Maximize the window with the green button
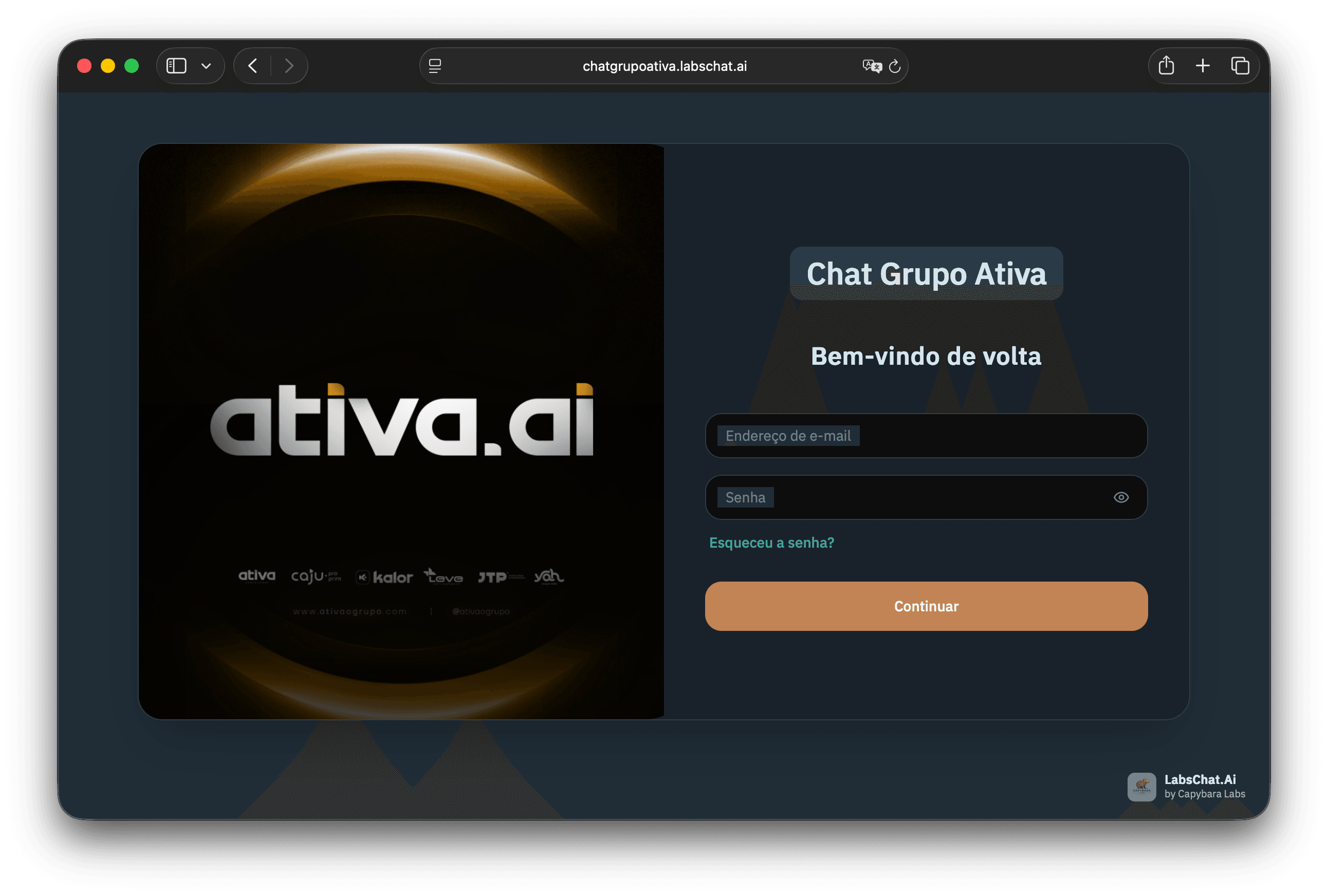 (x=132, y=66)
